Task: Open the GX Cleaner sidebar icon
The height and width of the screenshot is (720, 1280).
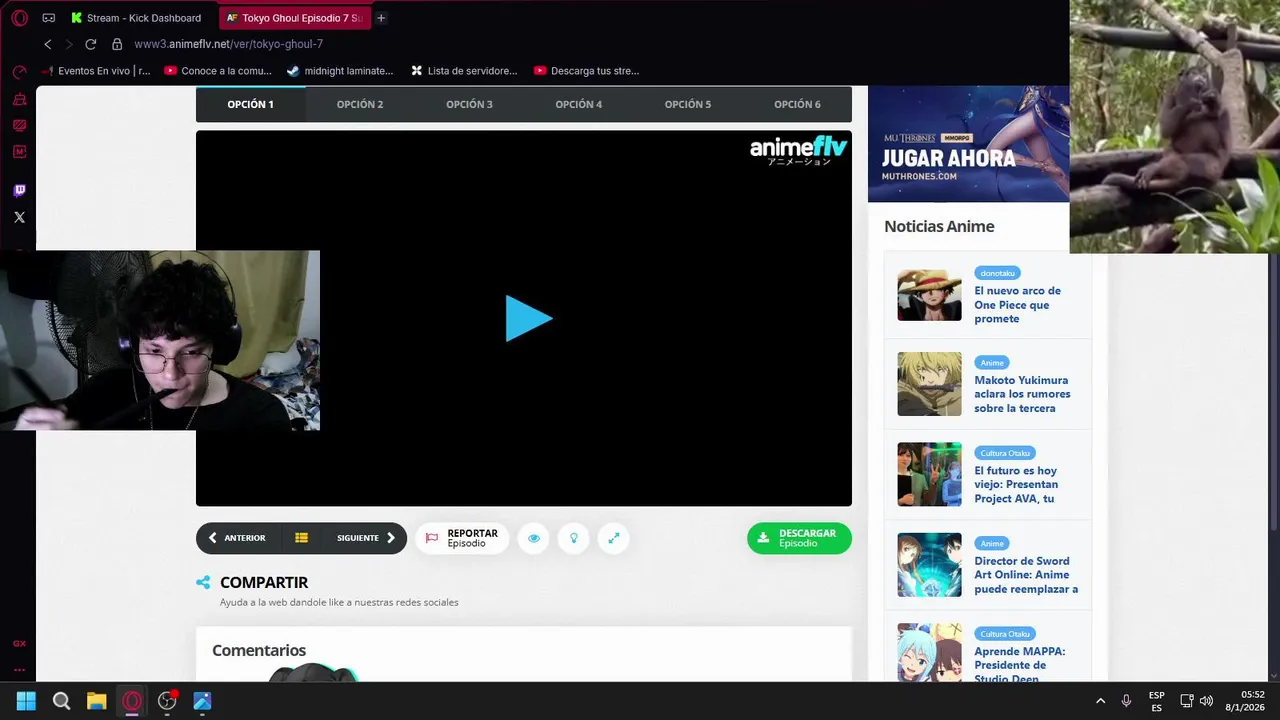Action: tap(19, 99)
